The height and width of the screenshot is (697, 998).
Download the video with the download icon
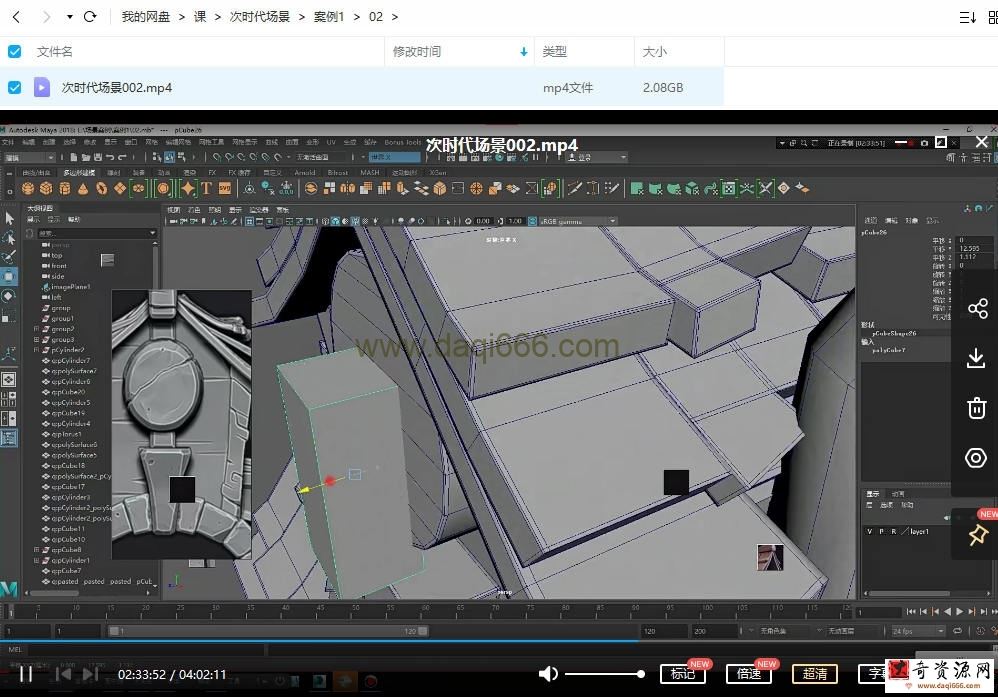[x=976, y=358]
